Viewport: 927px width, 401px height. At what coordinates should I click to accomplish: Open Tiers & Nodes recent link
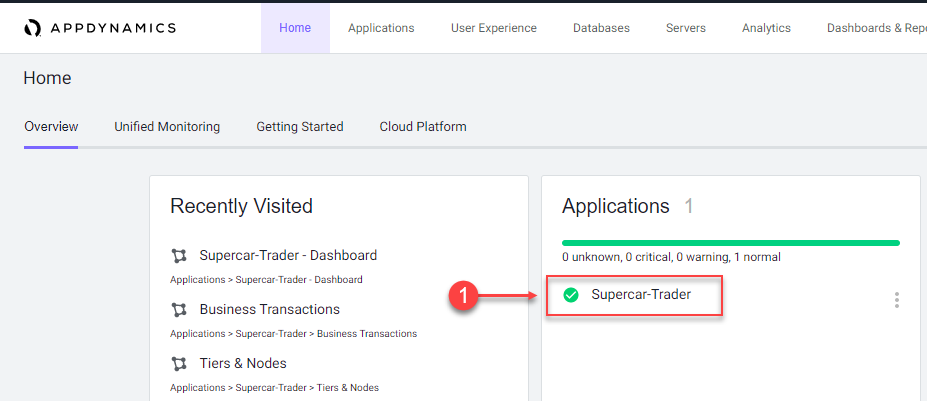pos(243,363)
